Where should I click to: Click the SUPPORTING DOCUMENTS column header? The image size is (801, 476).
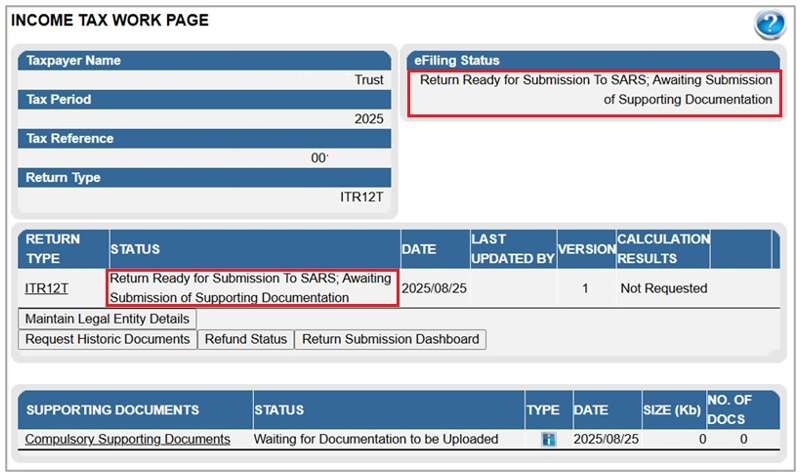pos(112,410)
